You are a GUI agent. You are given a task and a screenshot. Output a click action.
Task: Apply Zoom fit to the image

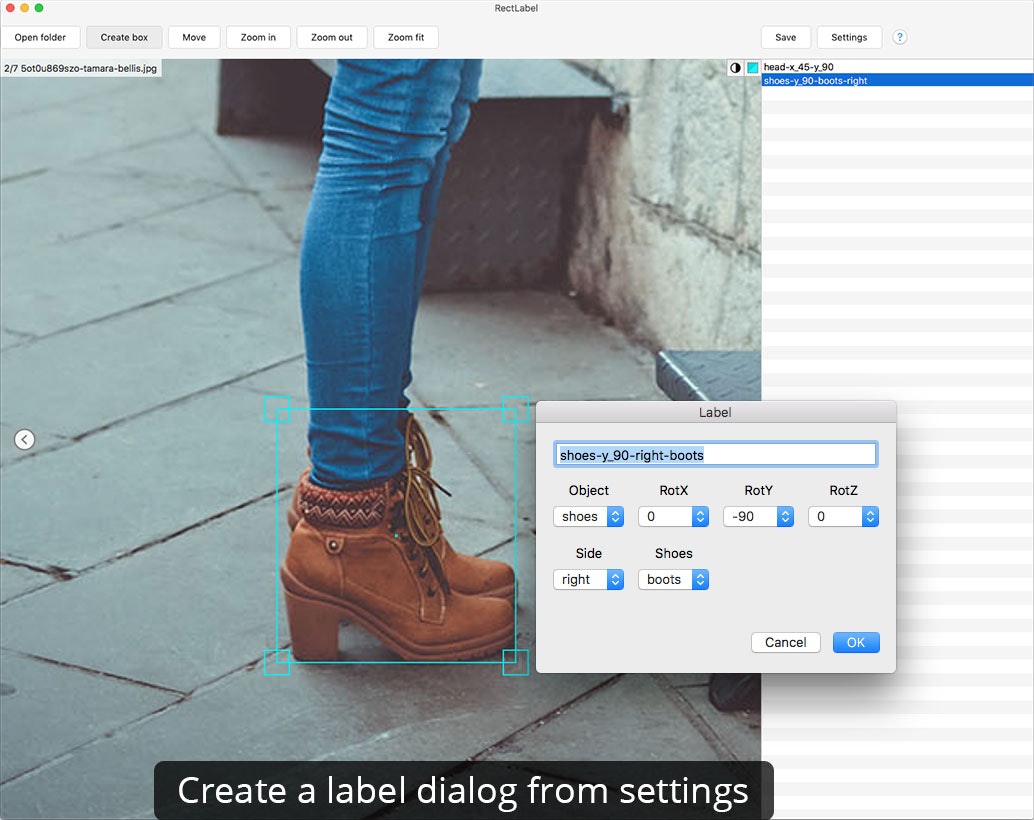(405, 37)
